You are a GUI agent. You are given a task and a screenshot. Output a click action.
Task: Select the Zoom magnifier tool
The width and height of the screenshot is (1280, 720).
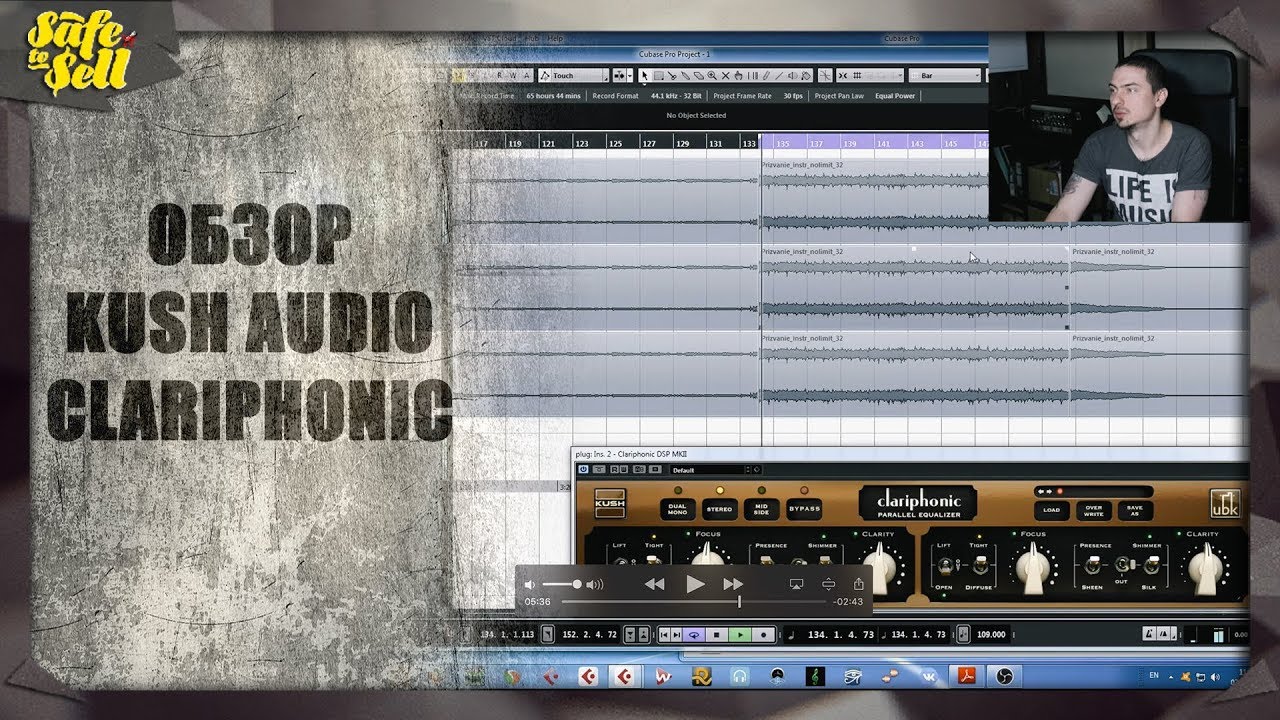point(712,75)
